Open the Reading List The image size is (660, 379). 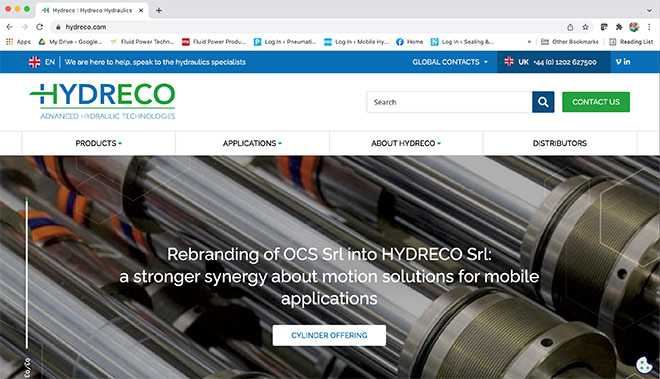pos(631,42)
